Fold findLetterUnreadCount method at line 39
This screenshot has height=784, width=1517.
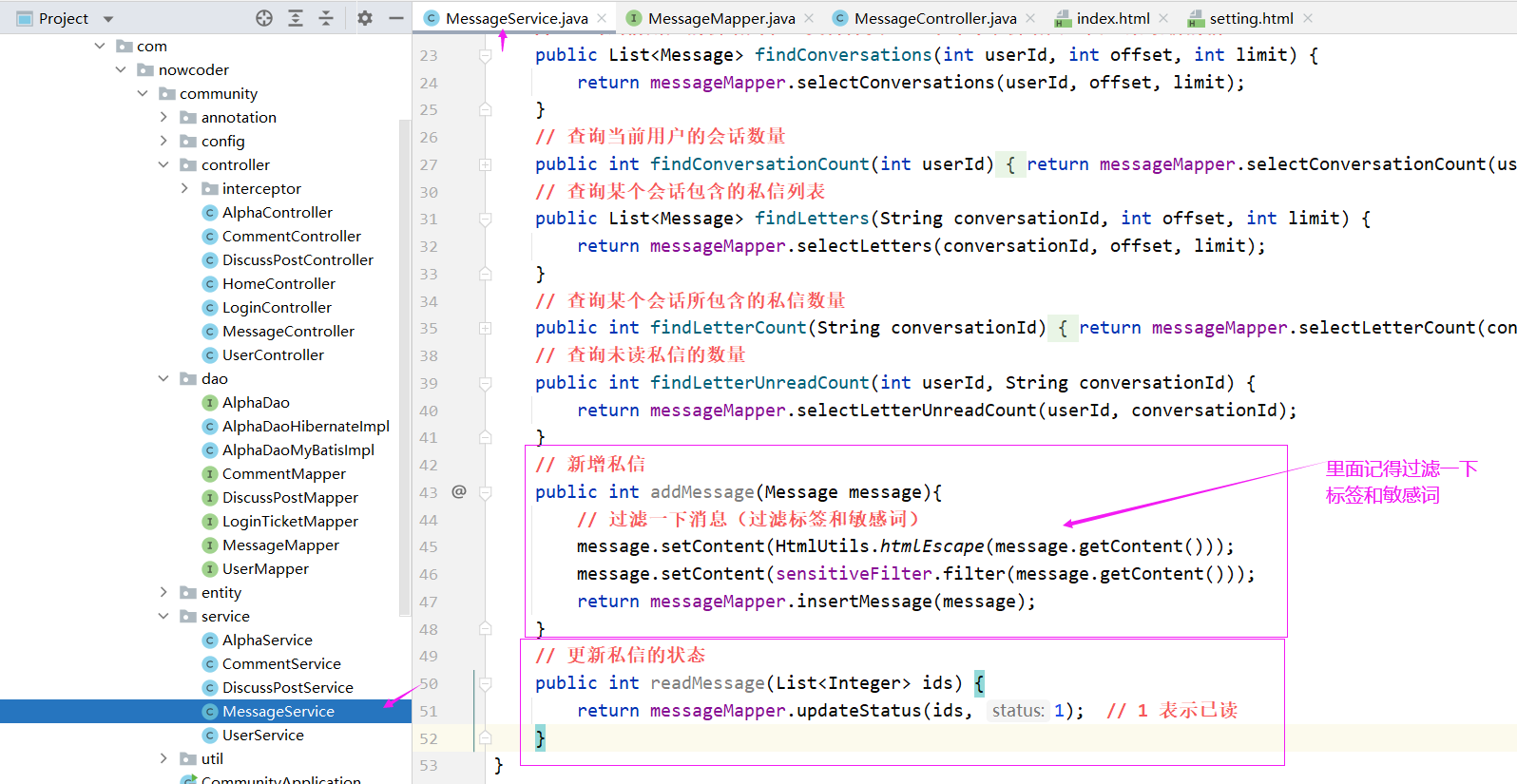coord(485,384)
